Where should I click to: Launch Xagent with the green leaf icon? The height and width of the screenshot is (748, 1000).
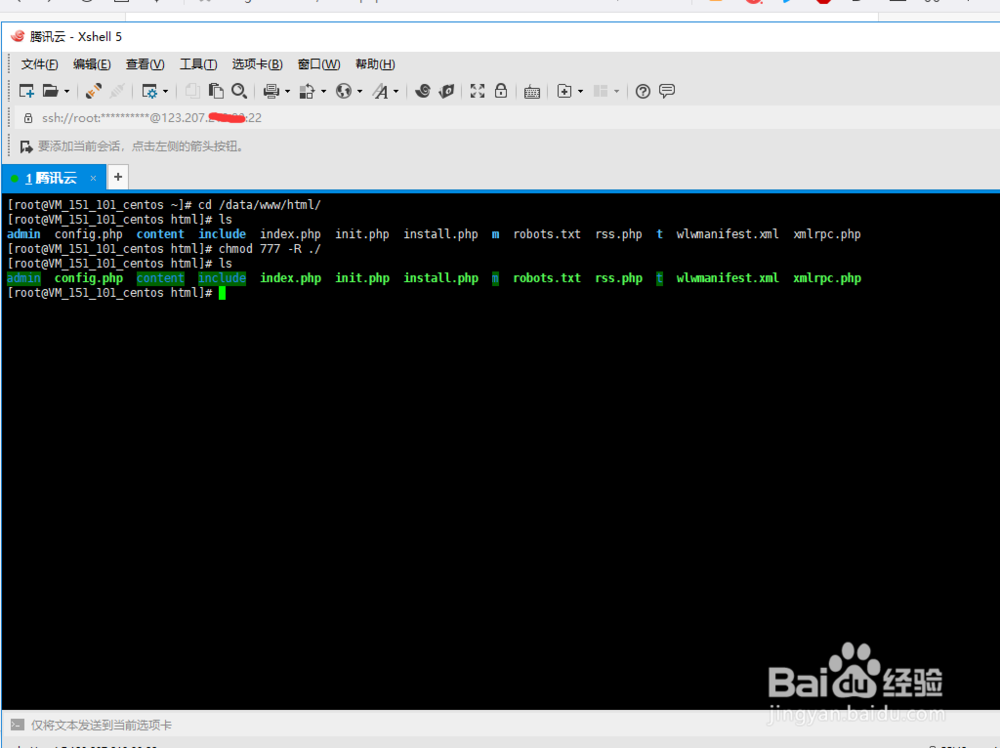[x=446, y=91]
